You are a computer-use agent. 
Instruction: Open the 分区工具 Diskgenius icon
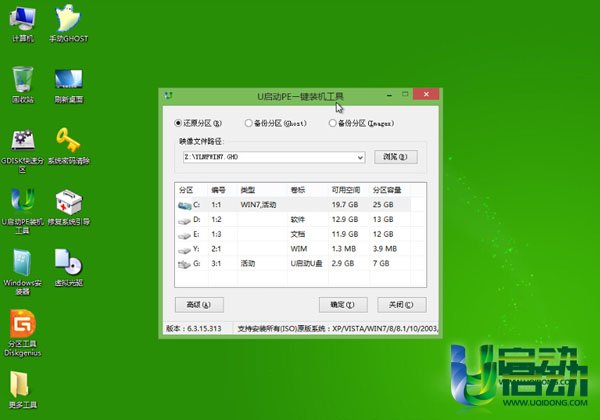coord(23,332)
